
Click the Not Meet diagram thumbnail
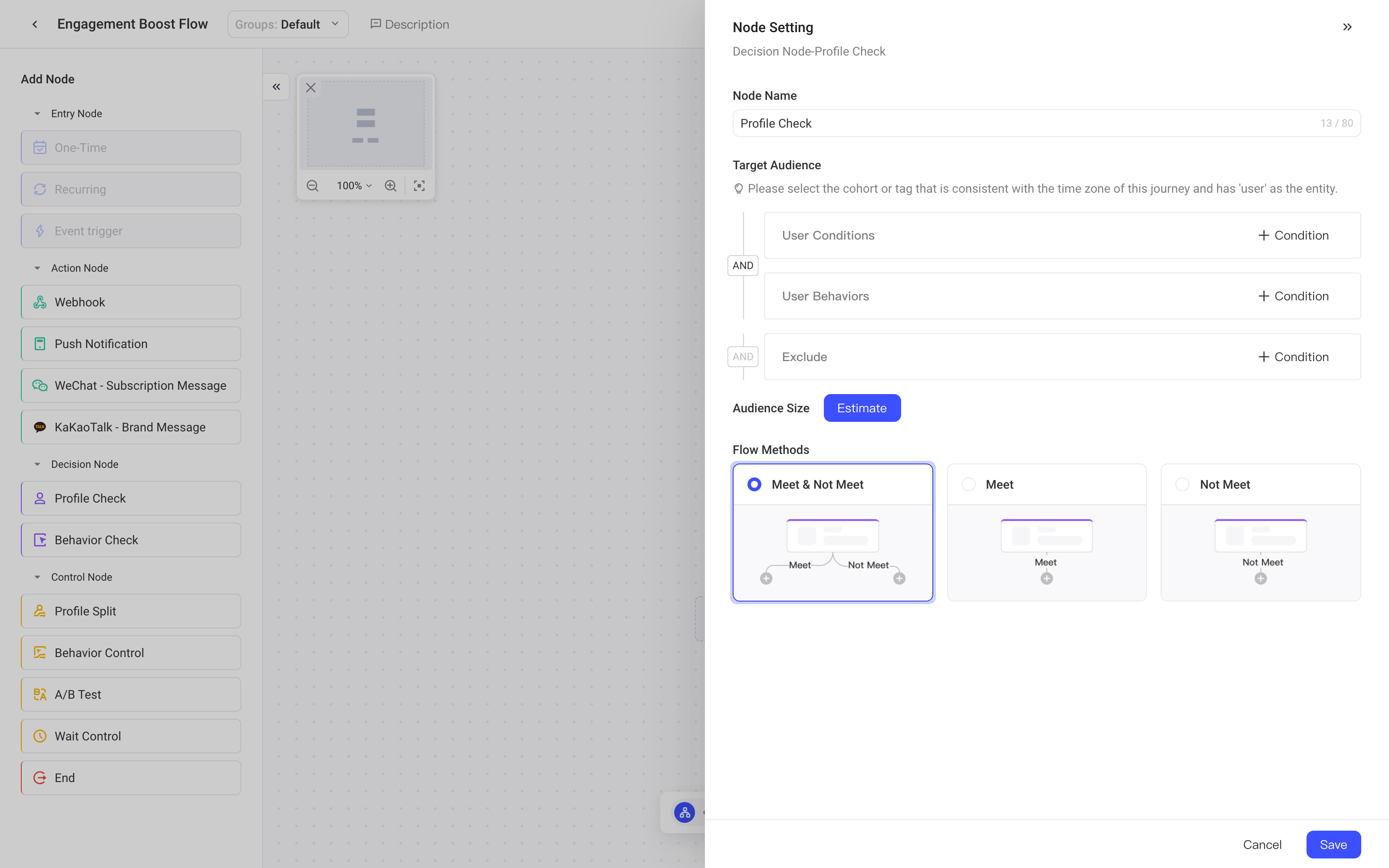[x=1261, y=552]
